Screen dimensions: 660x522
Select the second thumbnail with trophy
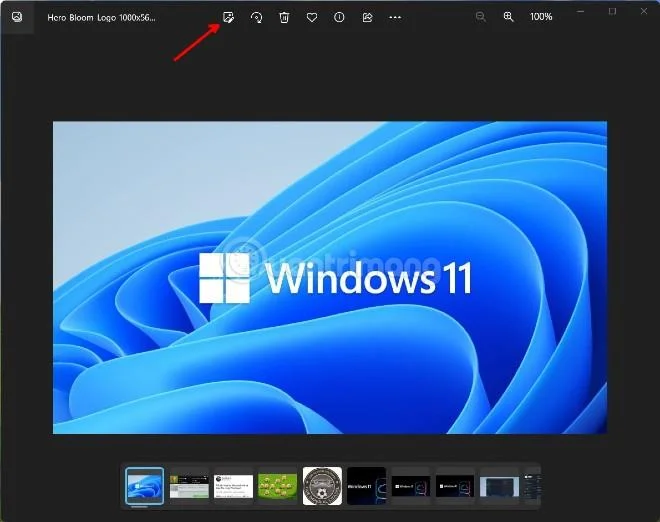189,486
